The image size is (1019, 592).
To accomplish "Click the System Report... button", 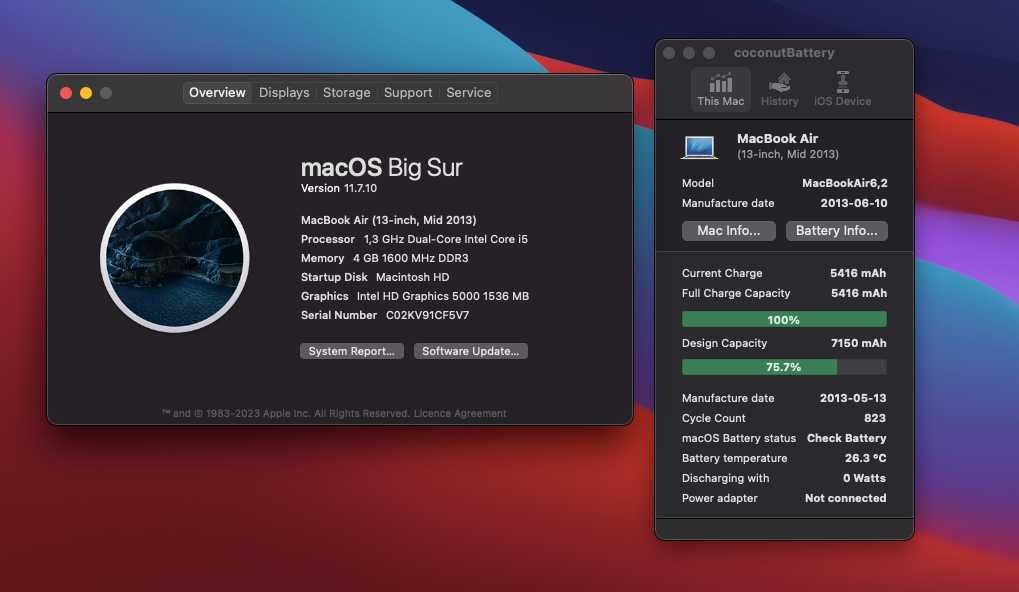I will tap(352, 351).
